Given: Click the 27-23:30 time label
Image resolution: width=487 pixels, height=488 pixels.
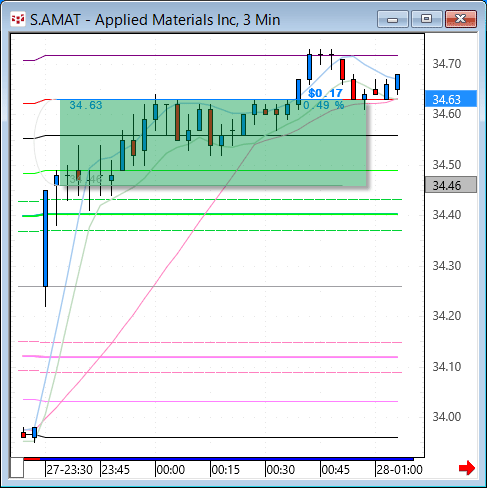Looking at the screenshot, I should point(69,470).
